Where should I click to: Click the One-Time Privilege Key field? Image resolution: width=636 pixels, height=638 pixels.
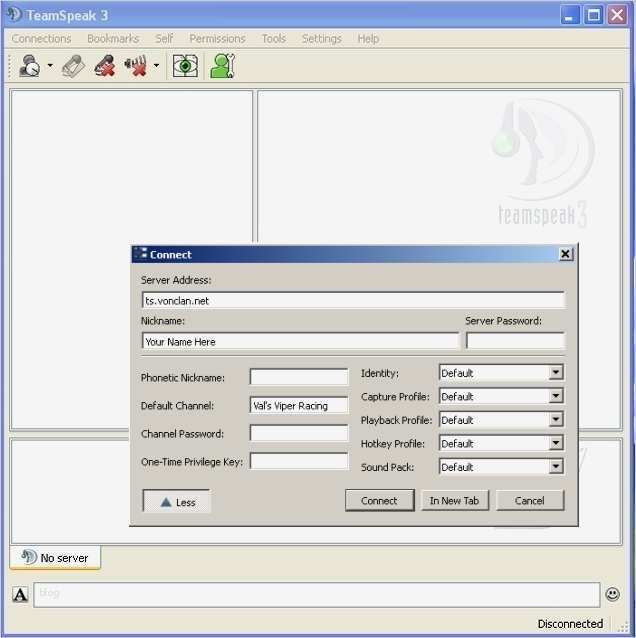[299, 461]
